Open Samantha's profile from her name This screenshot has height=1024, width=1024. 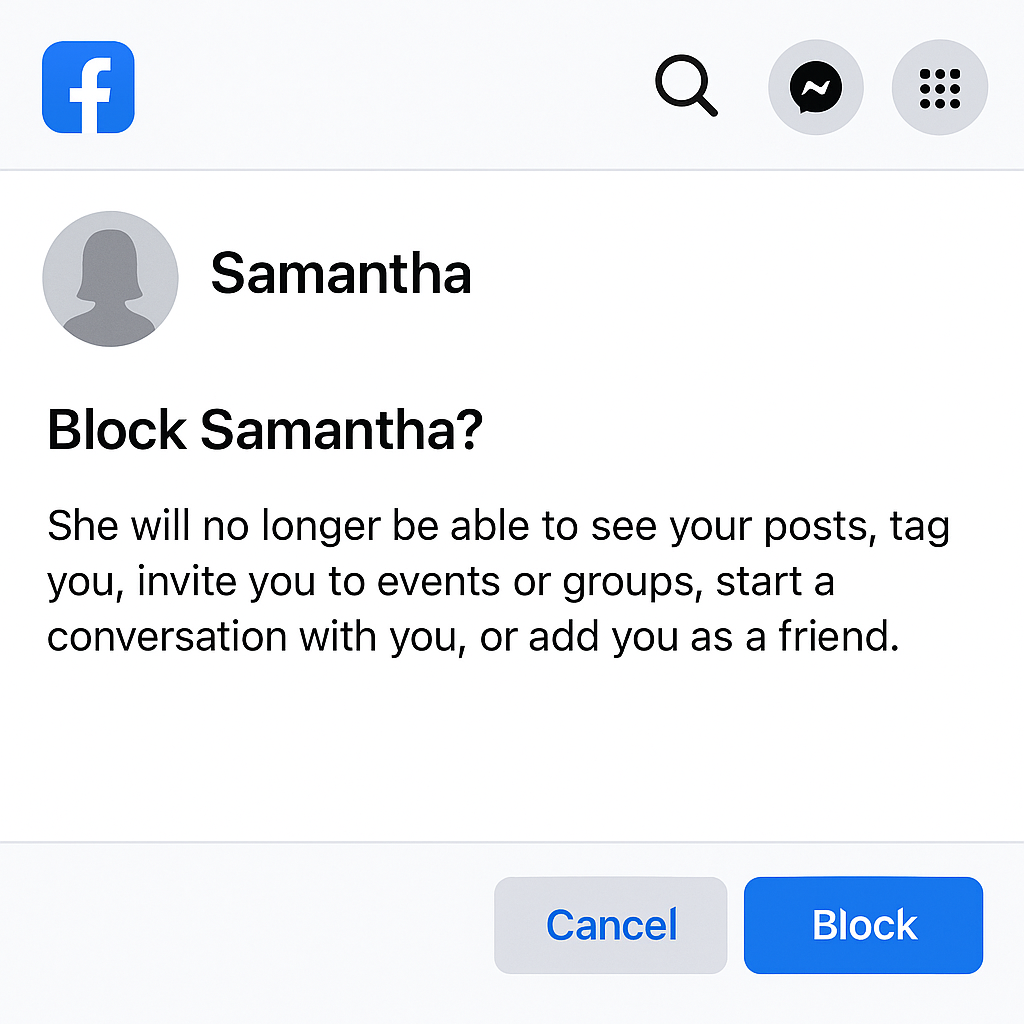pos(341,273)
